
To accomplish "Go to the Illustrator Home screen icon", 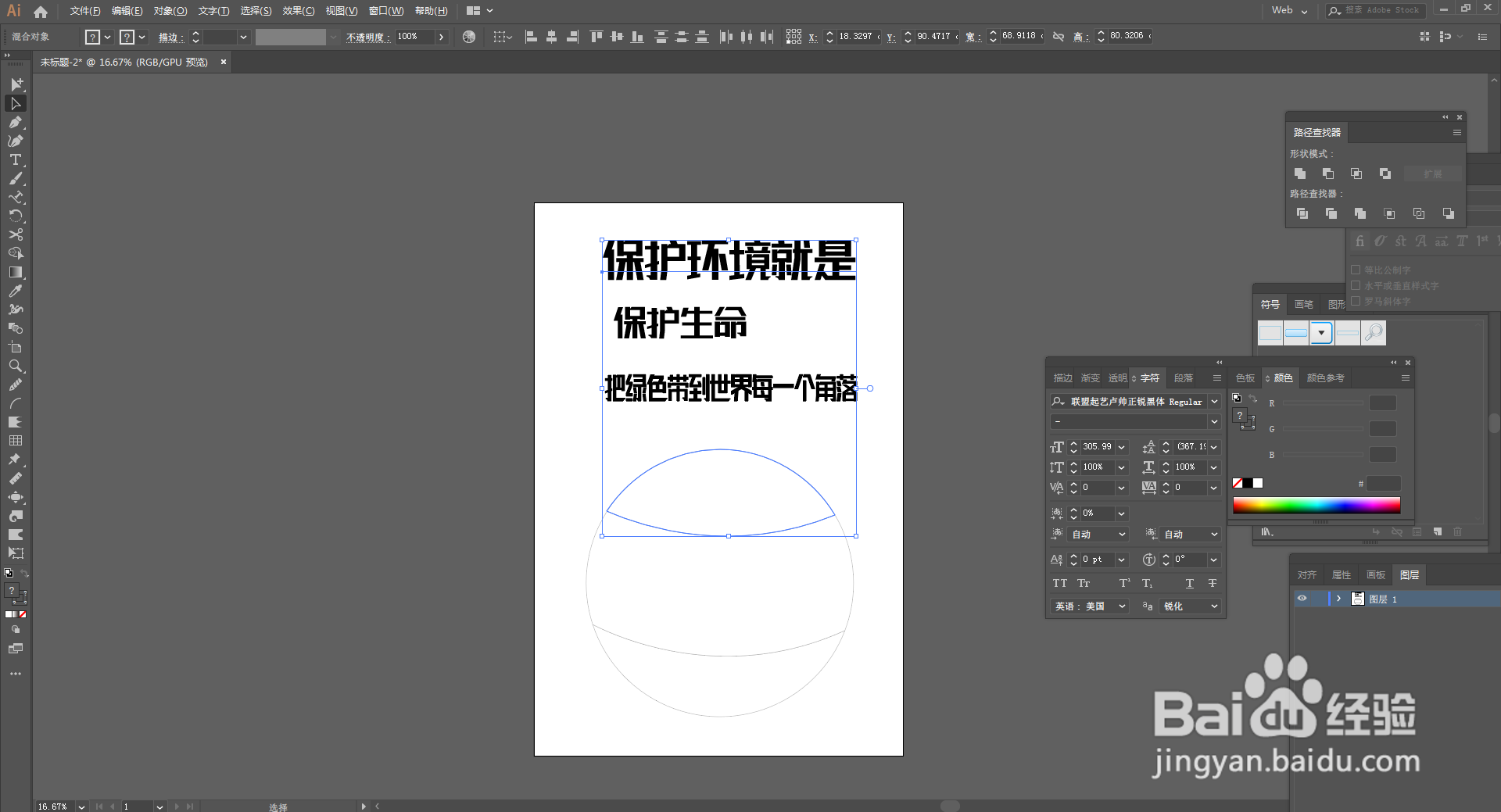I will 41,11.
